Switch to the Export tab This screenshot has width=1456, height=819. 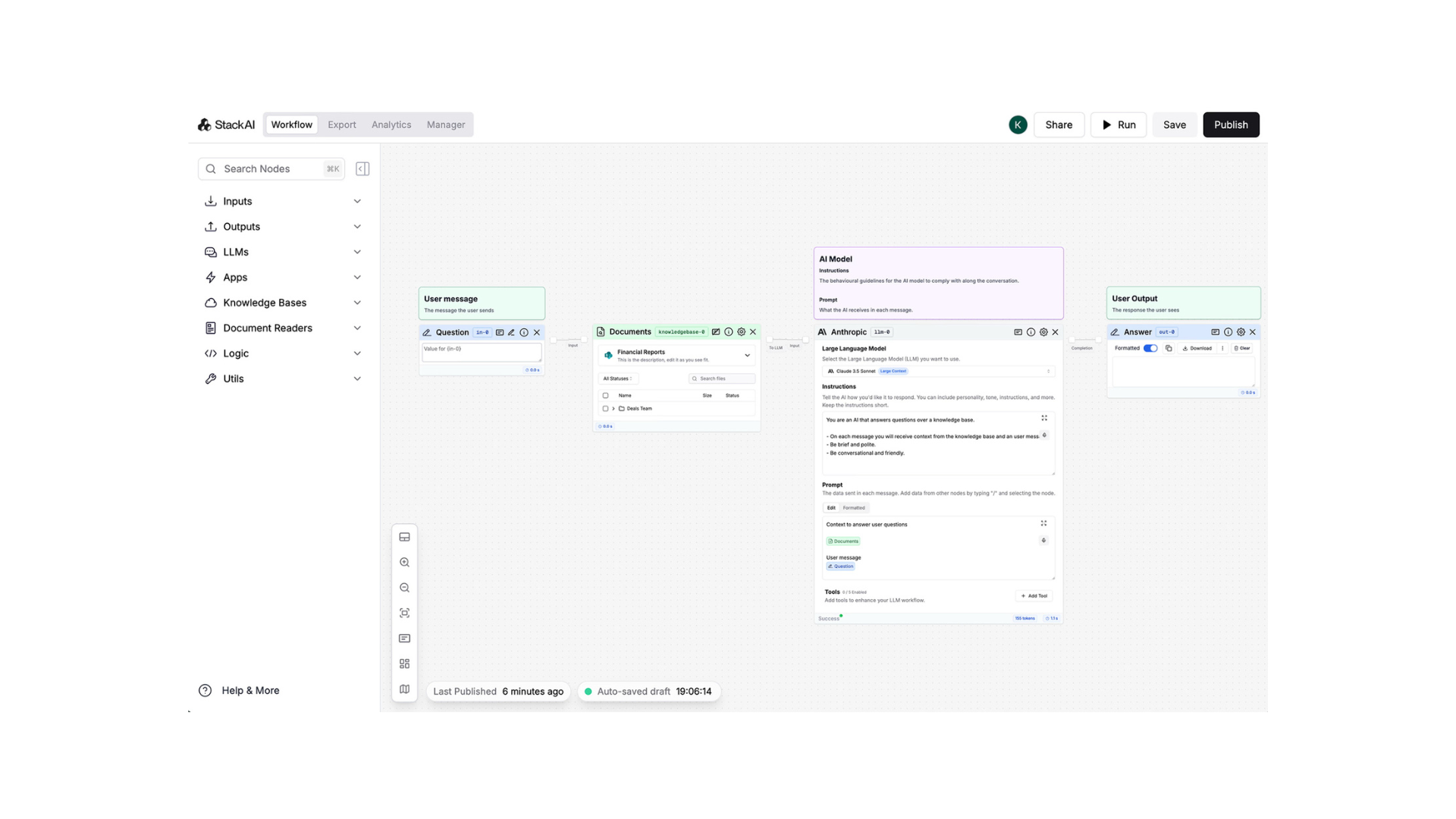[341, 124]
